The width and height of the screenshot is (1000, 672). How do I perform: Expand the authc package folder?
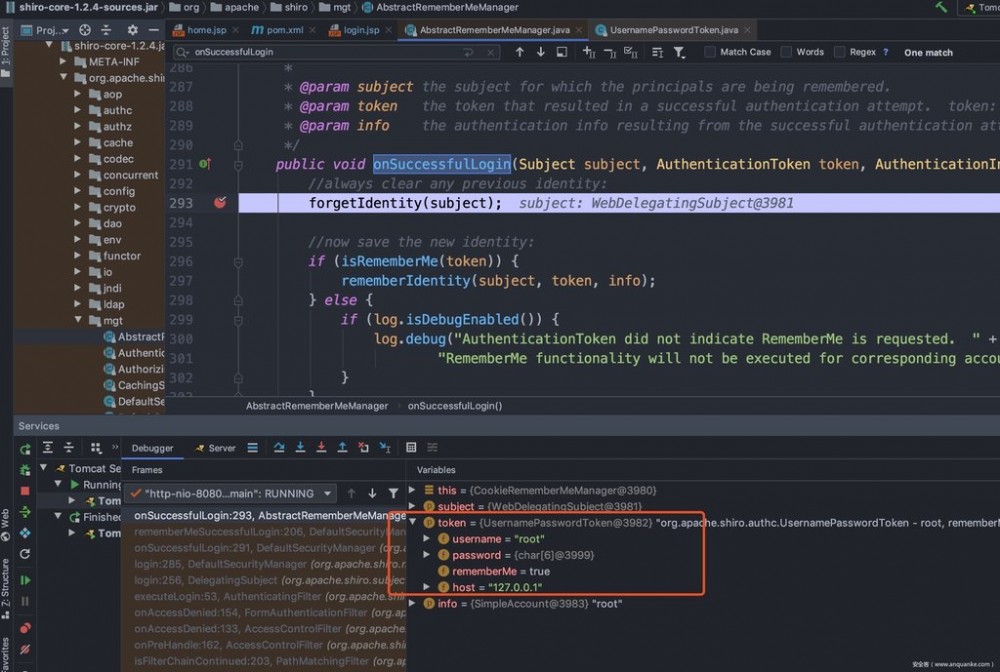[x=79, y=110]
